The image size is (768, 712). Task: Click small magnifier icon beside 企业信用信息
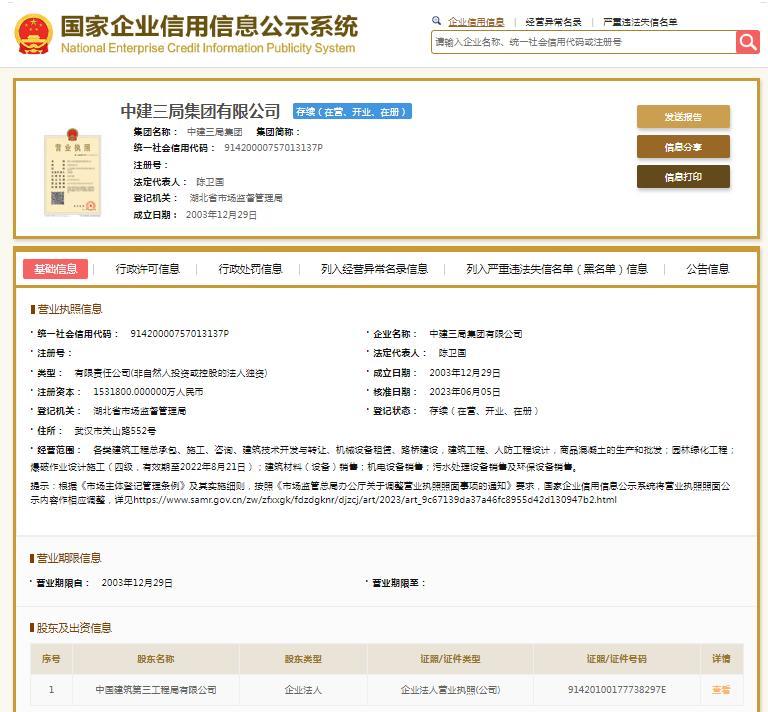point(436,21)
